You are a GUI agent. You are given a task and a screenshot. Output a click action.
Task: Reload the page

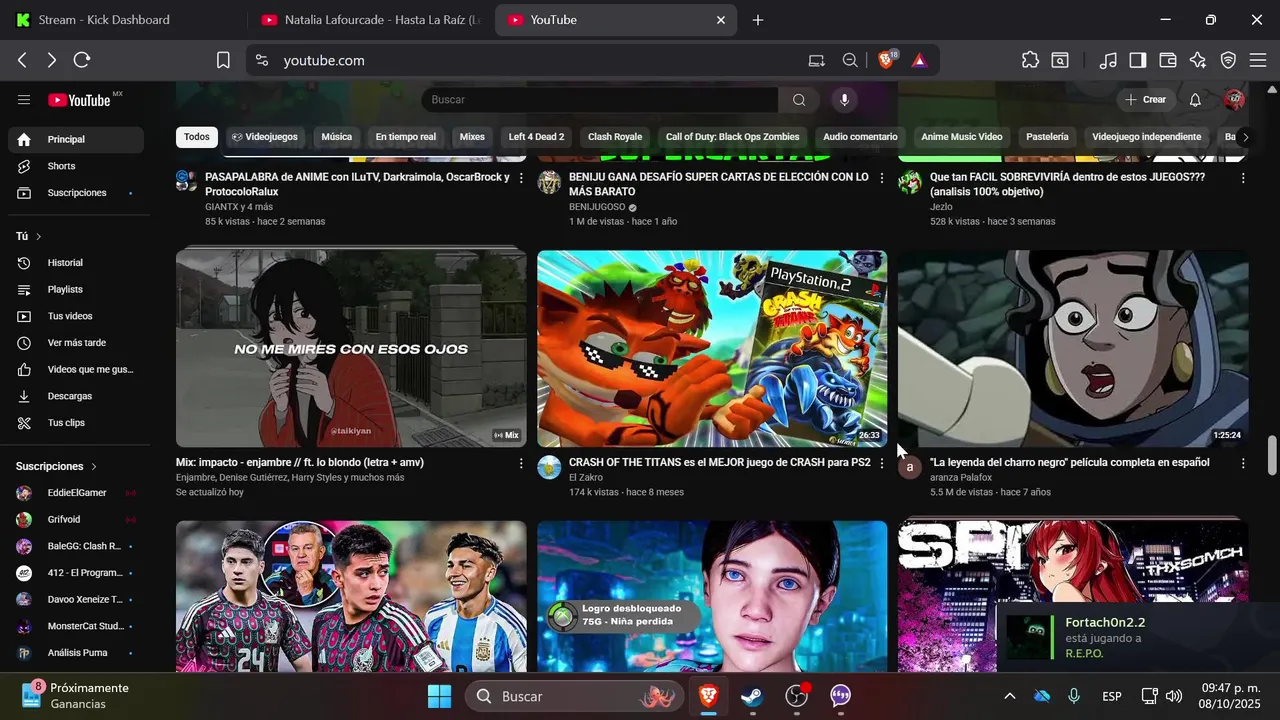(x=82, y=60)
